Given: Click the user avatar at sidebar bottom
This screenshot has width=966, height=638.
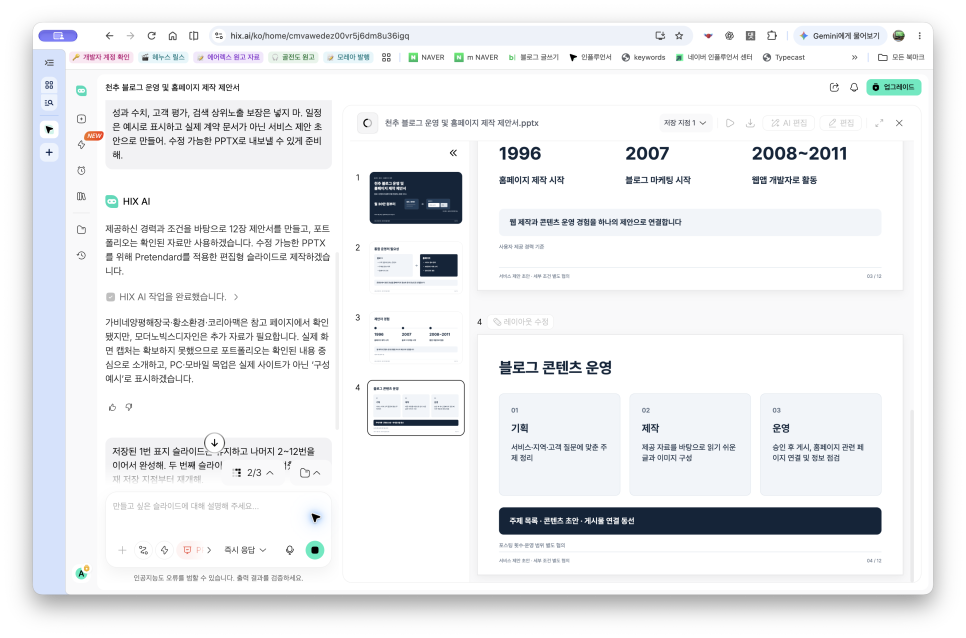Looking at the screenshot, I should (x=81, y=573).
